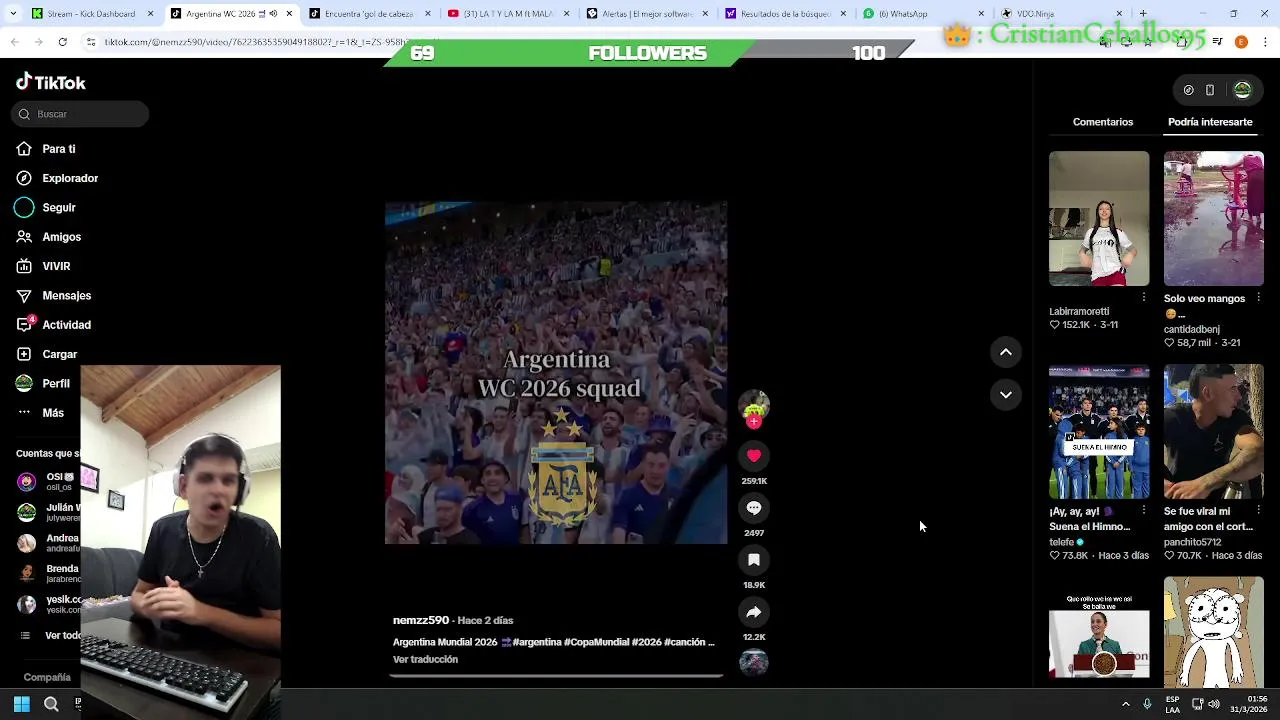Viewport: 1280px width, 720px height.
Task: Expand truncated video description
Action: 709,642
